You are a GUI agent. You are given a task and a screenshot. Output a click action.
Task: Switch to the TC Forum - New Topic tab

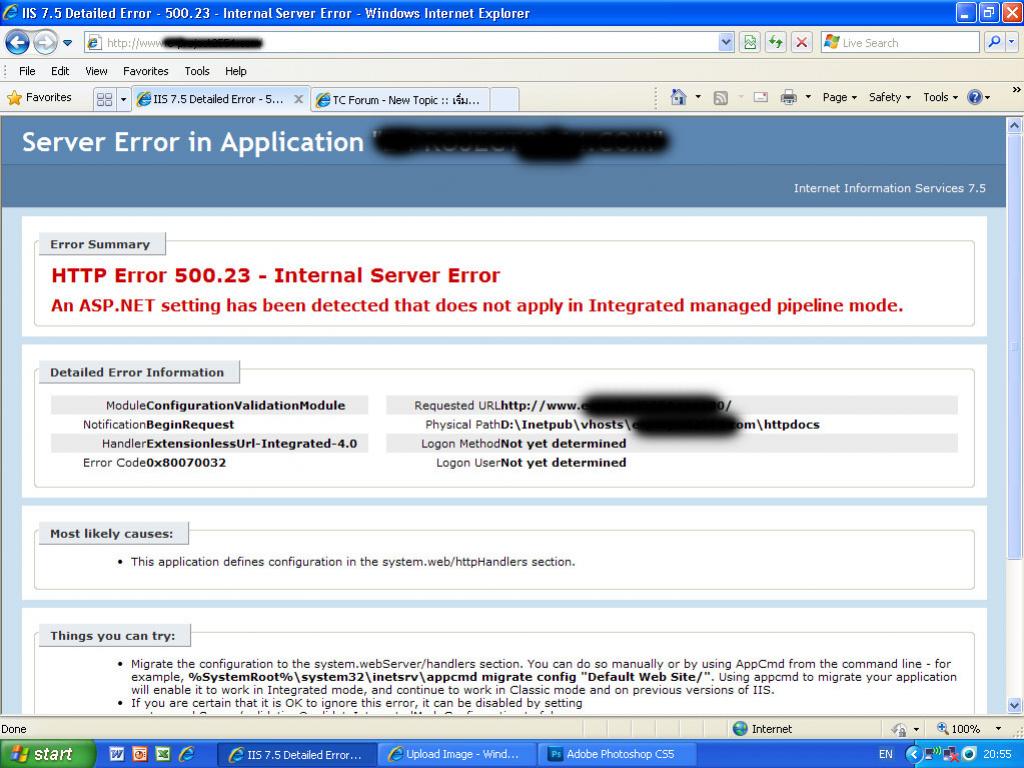[400, 100]
